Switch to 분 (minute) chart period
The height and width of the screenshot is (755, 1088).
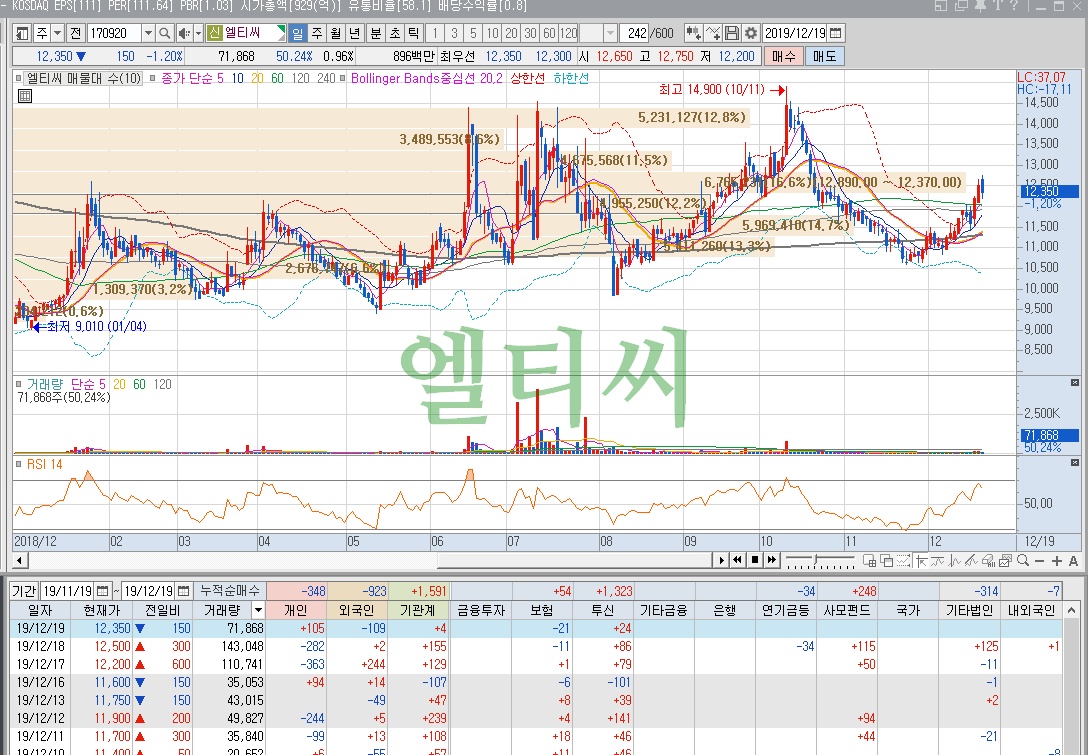click(375, 33)
